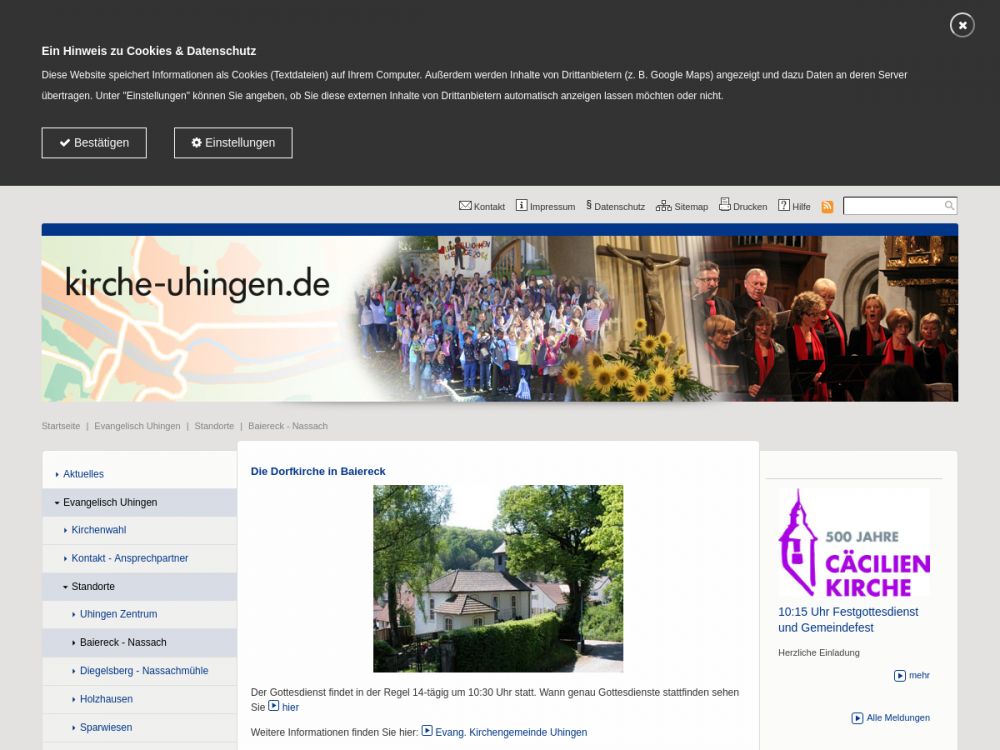This screenshot has width=1000, height=750.
Task: Open the Kontakt envelope link
Action: point(481,206)
